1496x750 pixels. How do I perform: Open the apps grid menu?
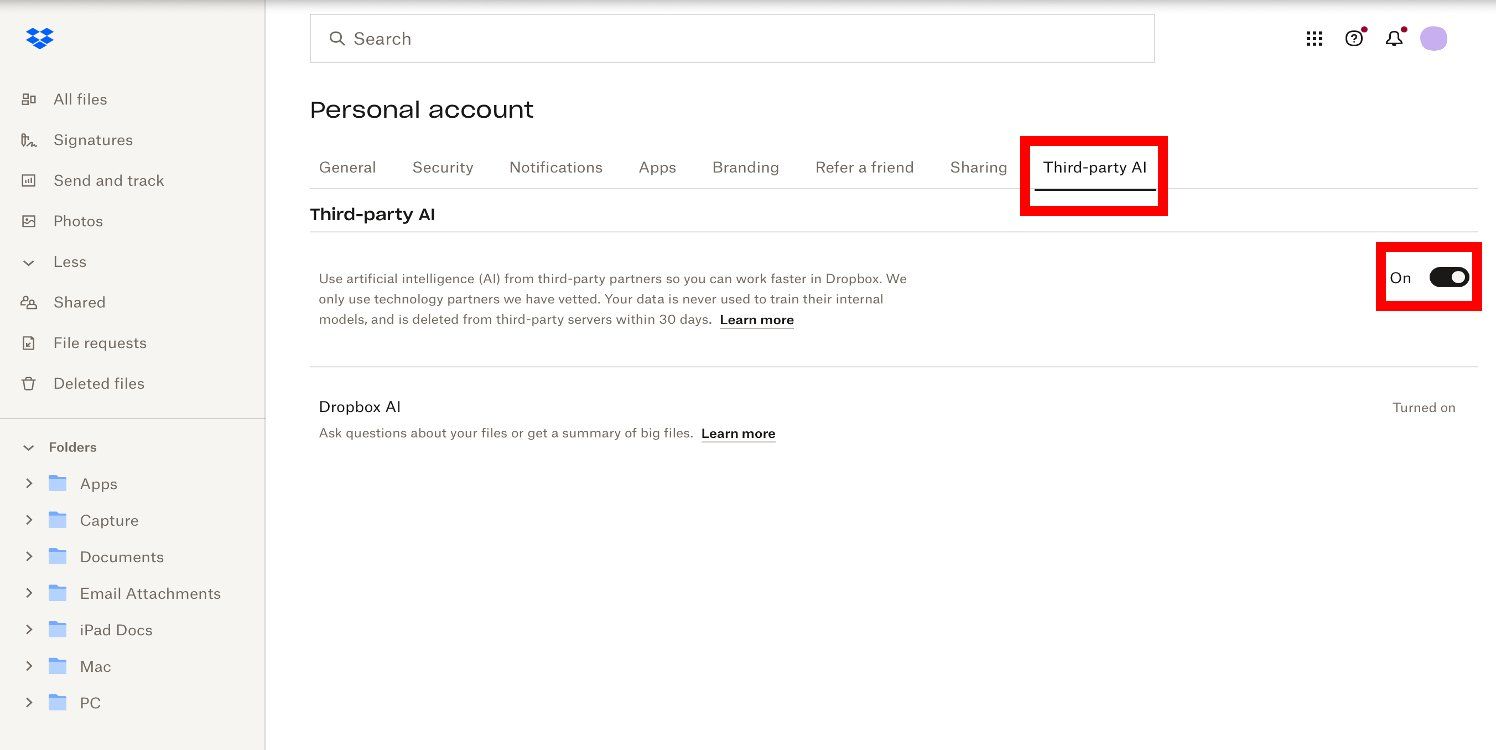point(1314,39)
